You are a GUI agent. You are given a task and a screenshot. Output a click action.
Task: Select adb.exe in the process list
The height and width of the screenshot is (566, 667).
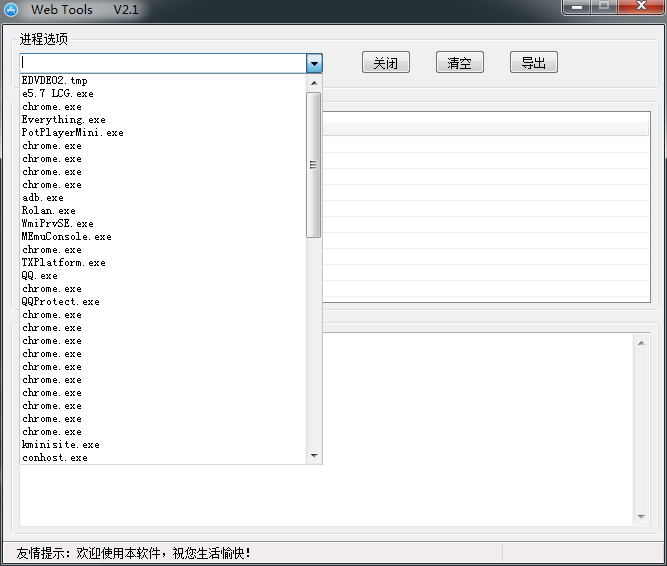(x=163, y=198)
